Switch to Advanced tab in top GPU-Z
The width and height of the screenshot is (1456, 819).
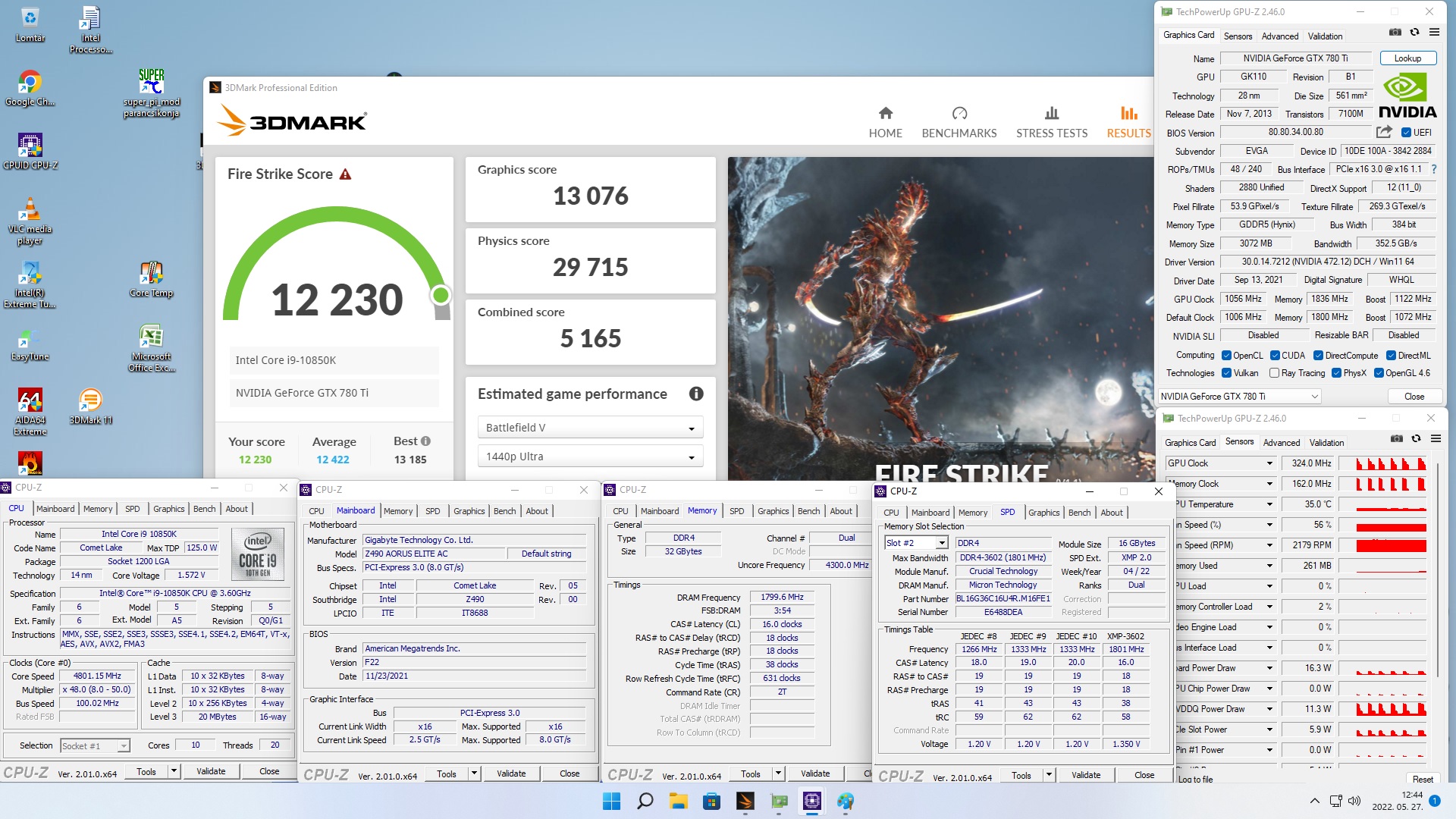pyautogui.click(x=1280, y=36)
